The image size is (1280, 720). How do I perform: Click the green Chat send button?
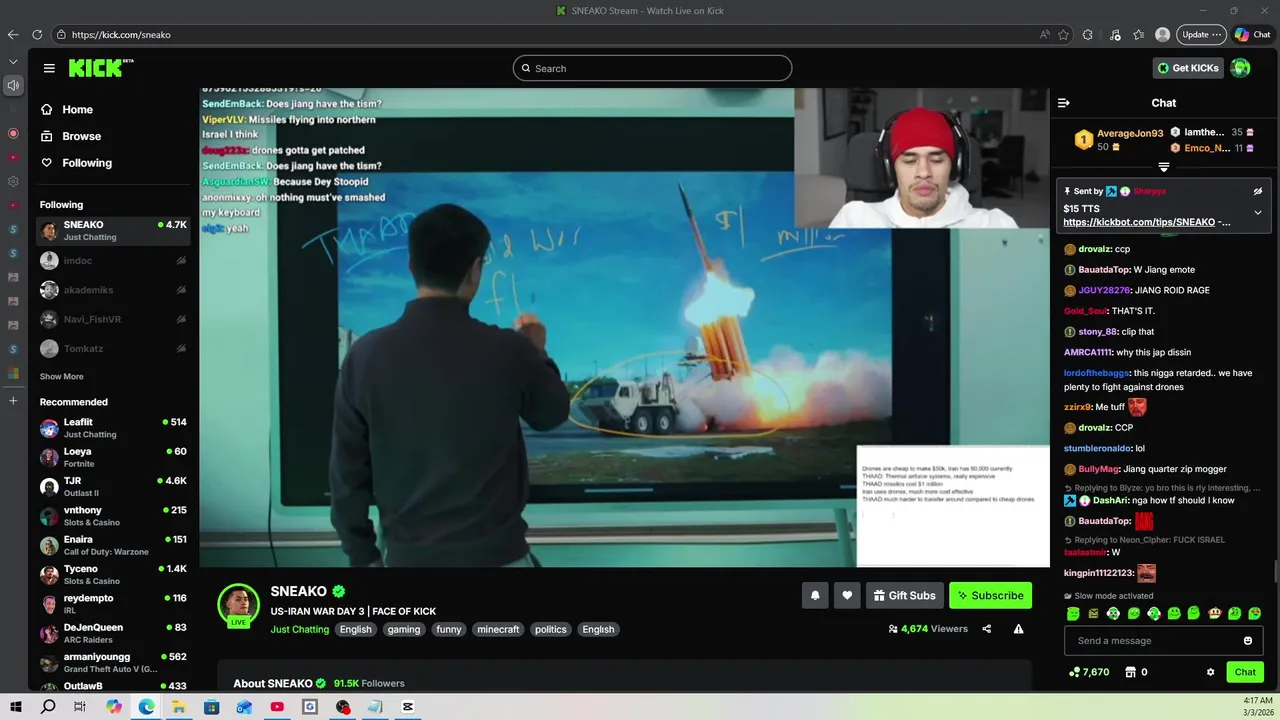point(1245,672)
